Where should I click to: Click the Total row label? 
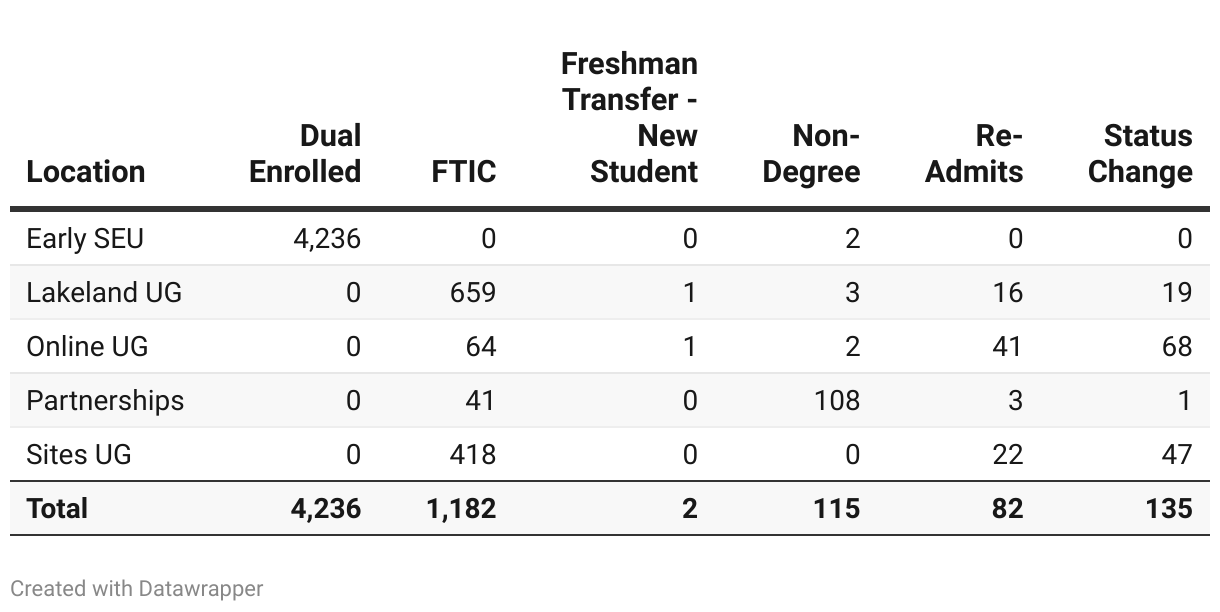pyautogui.click(x=57, y=509)
